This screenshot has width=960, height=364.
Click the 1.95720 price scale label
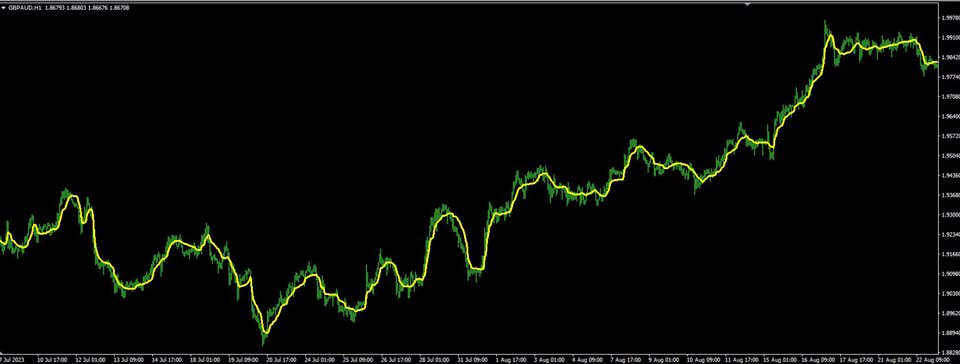(x=951, y=136)
